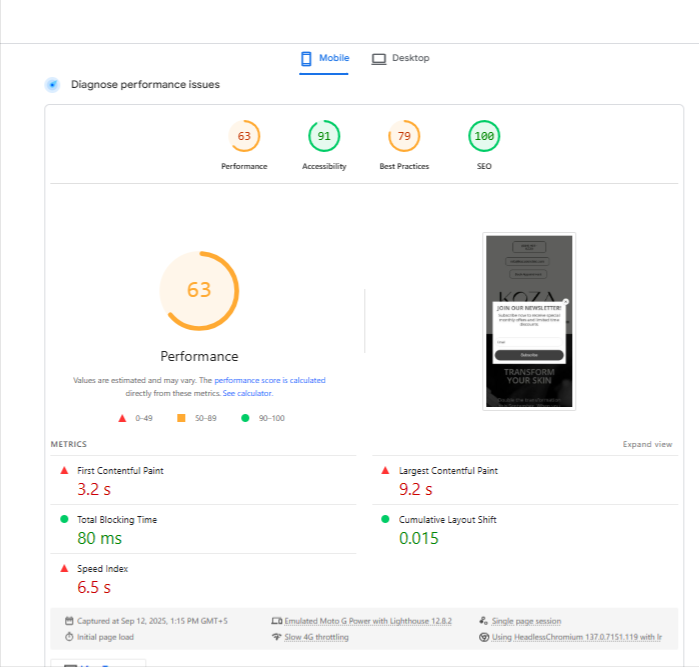Click the Speed Index label
Image resolution: width=699 pixels, height=667 pixels.
[x=103, y=569]
